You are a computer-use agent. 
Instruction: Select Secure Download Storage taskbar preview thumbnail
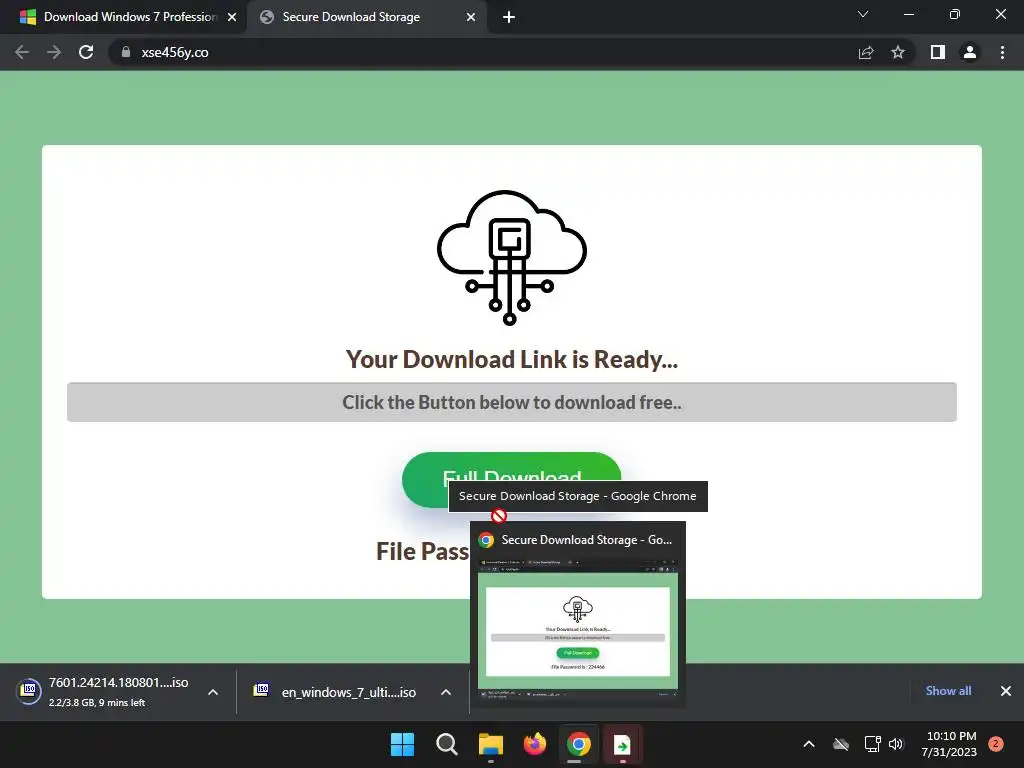(578, 615)
